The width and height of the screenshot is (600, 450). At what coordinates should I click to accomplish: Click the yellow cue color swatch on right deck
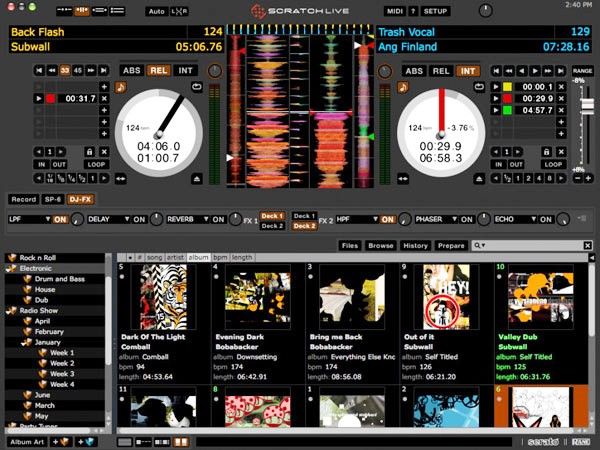507,87
